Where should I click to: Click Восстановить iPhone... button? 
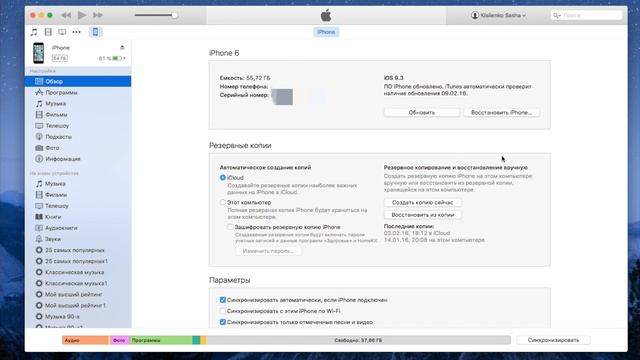point(501,112)
